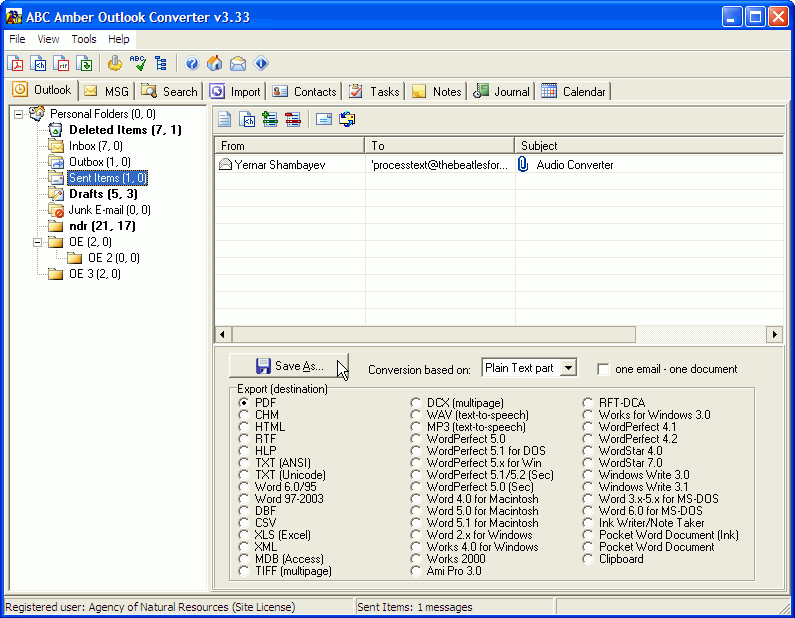795x618 pixels.
Task: Click the home page house icon
Action: tap(215, 64)
